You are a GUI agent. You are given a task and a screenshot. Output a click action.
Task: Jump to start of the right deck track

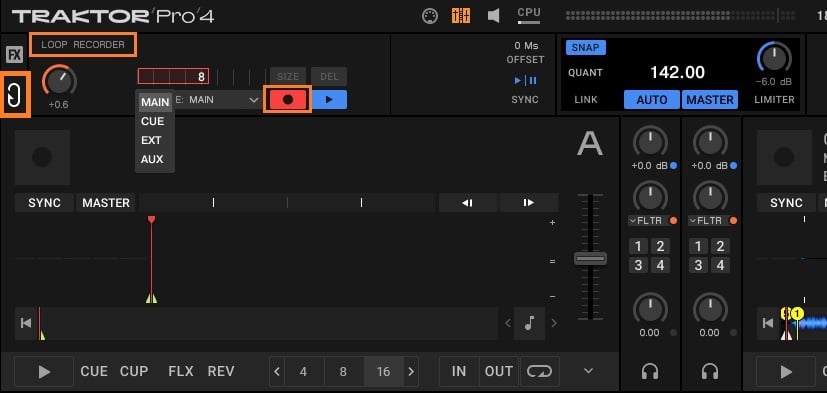(x=768, y=323)
